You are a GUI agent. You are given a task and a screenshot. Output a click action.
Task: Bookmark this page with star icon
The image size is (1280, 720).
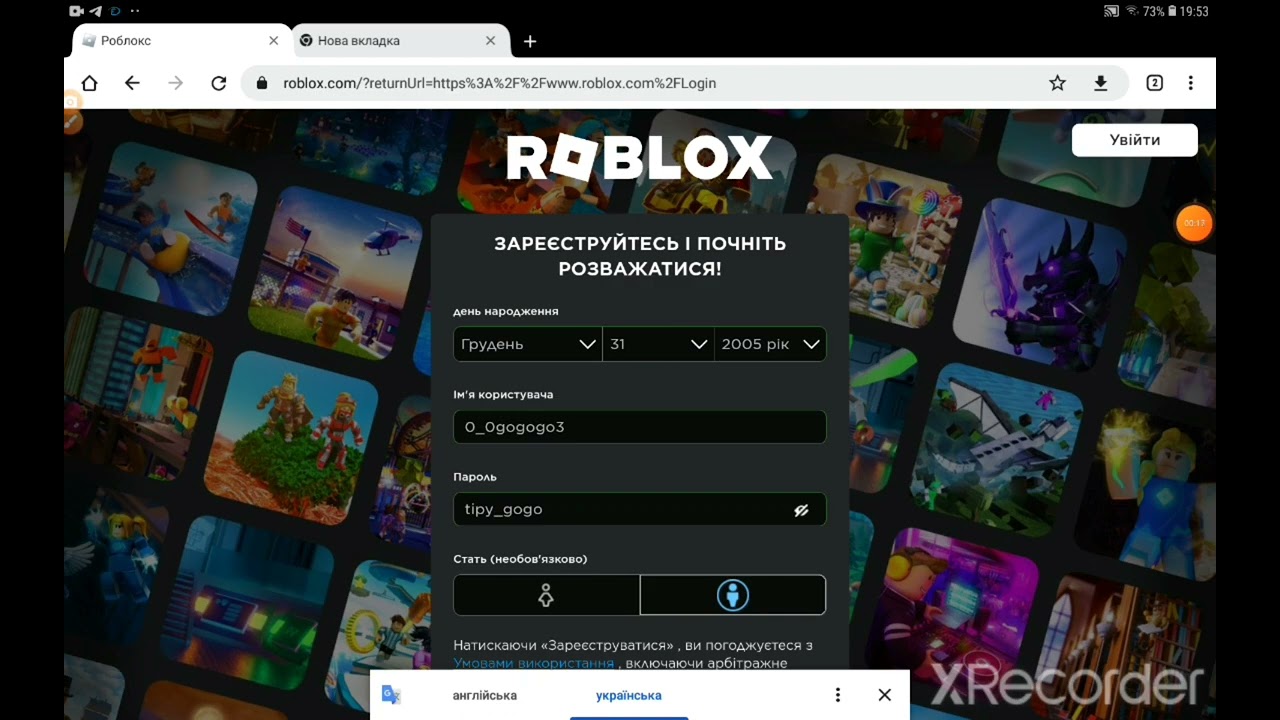(x=1057, y=83)
